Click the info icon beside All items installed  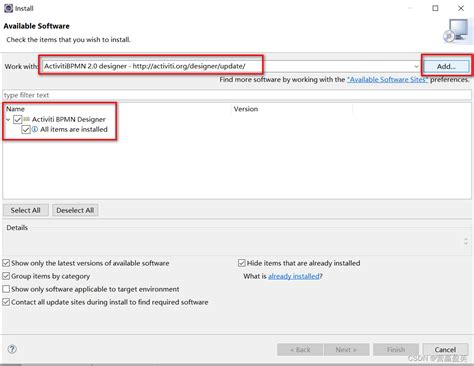tap(35, 129)
